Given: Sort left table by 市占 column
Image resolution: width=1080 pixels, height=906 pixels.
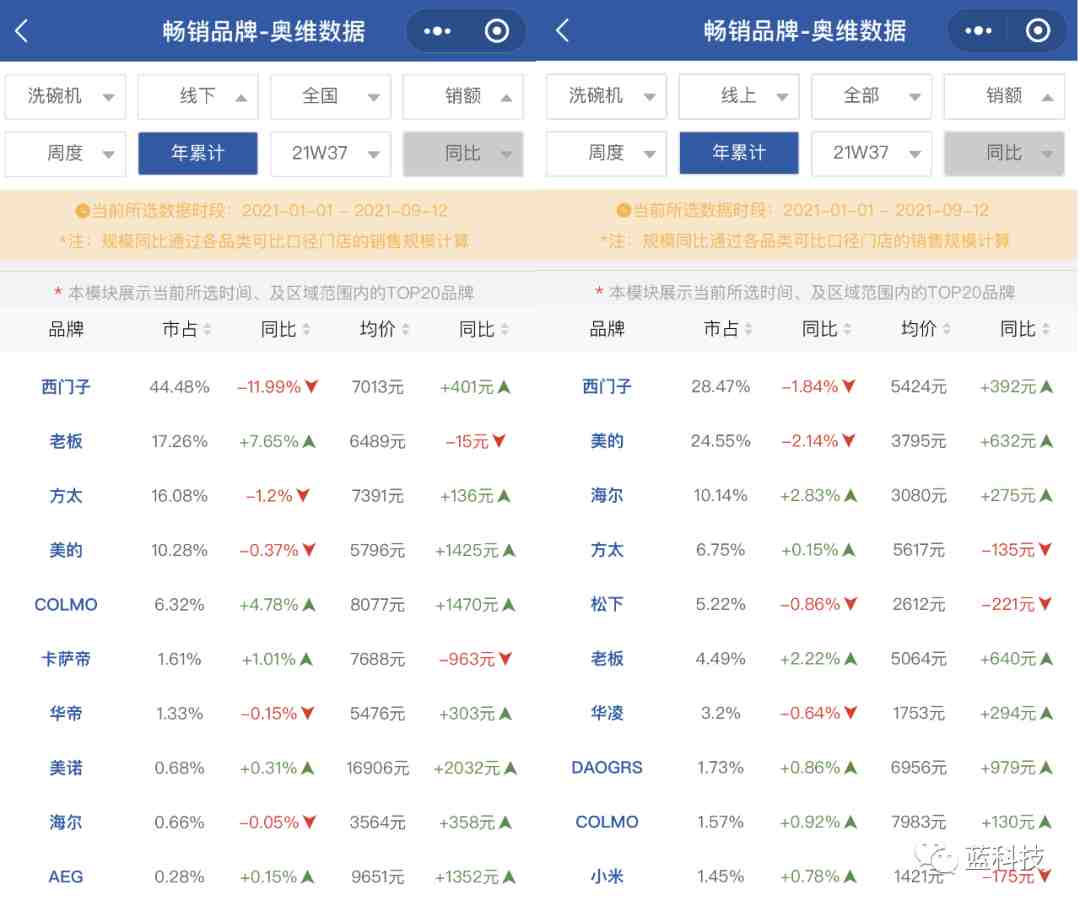Looking at the screenshot, I should click(186, 329).
